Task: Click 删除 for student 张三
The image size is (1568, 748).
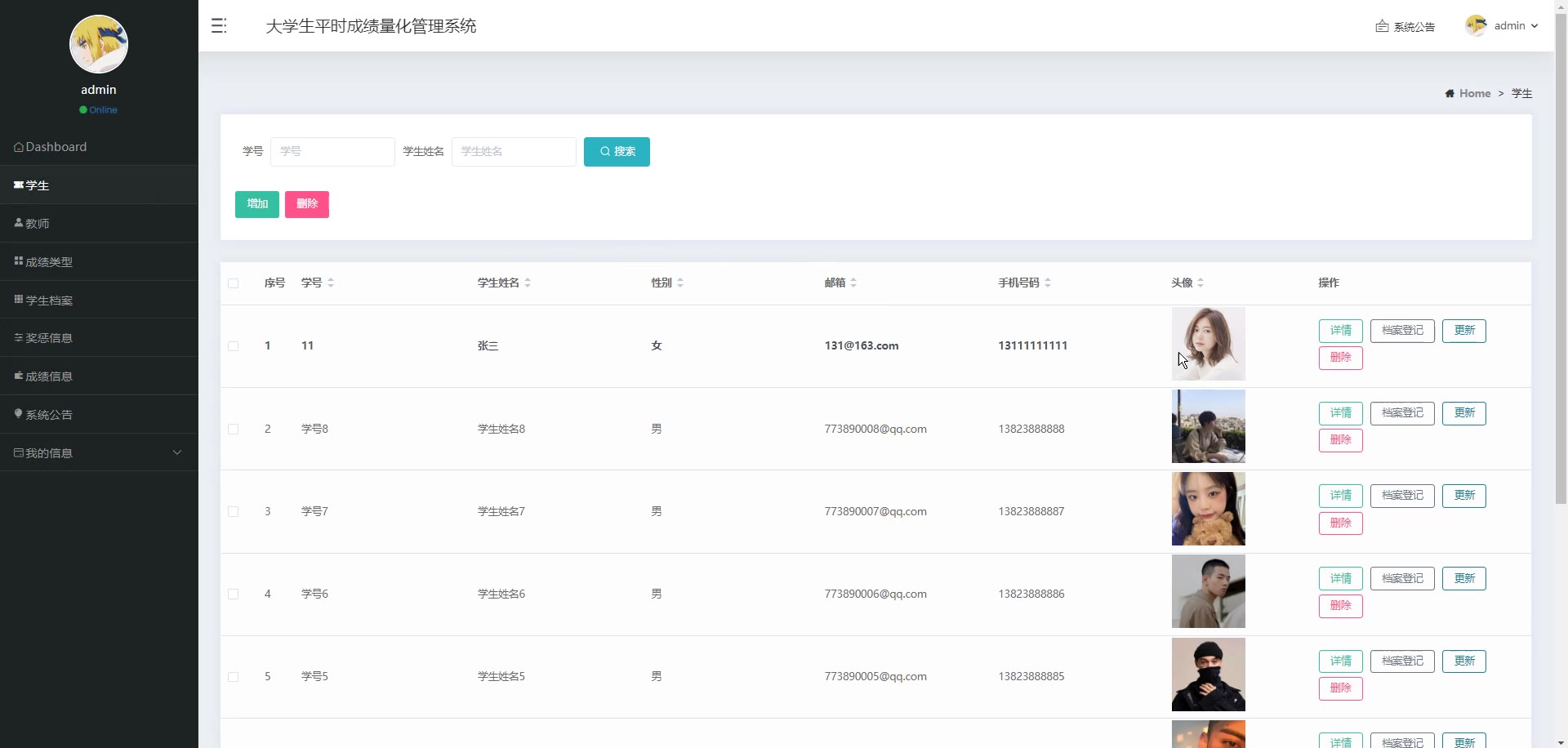Action: [1341, 358]
